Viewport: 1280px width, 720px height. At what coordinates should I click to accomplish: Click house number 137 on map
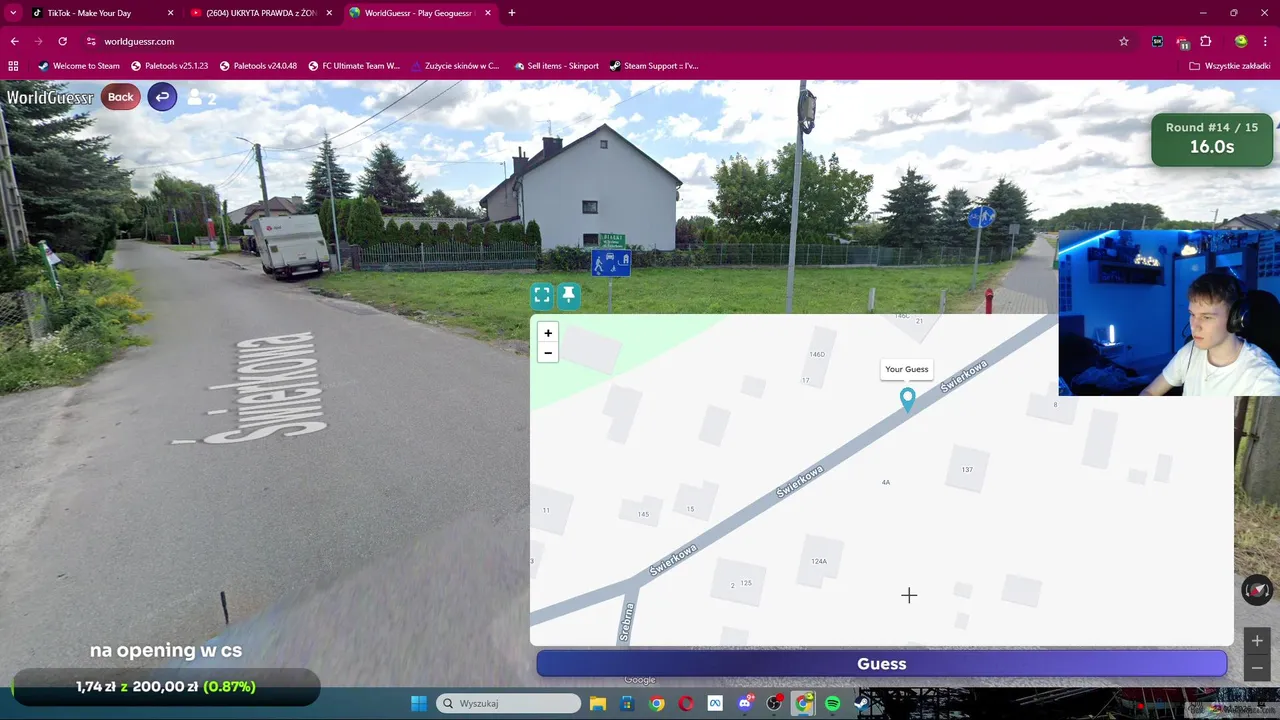coord(967,469)
